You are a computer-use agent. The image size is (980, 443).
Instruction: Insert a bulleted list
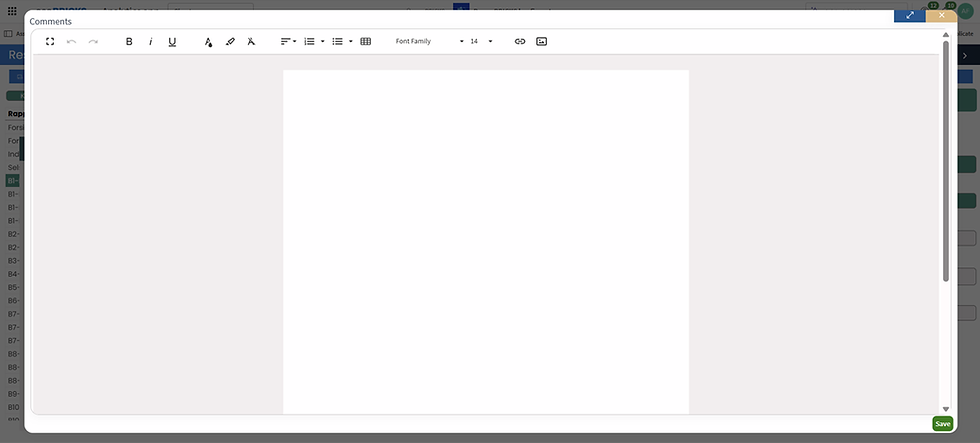(338, 41)
